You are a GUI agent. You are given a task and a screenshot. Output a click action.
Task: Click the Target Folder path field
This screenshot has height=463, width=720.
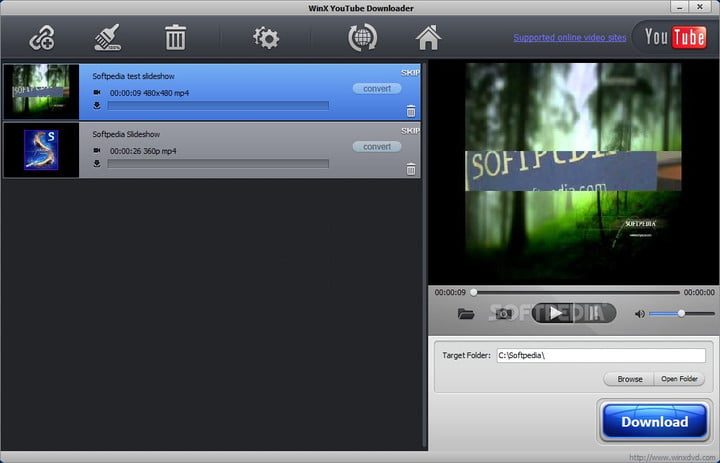[600, 355]
